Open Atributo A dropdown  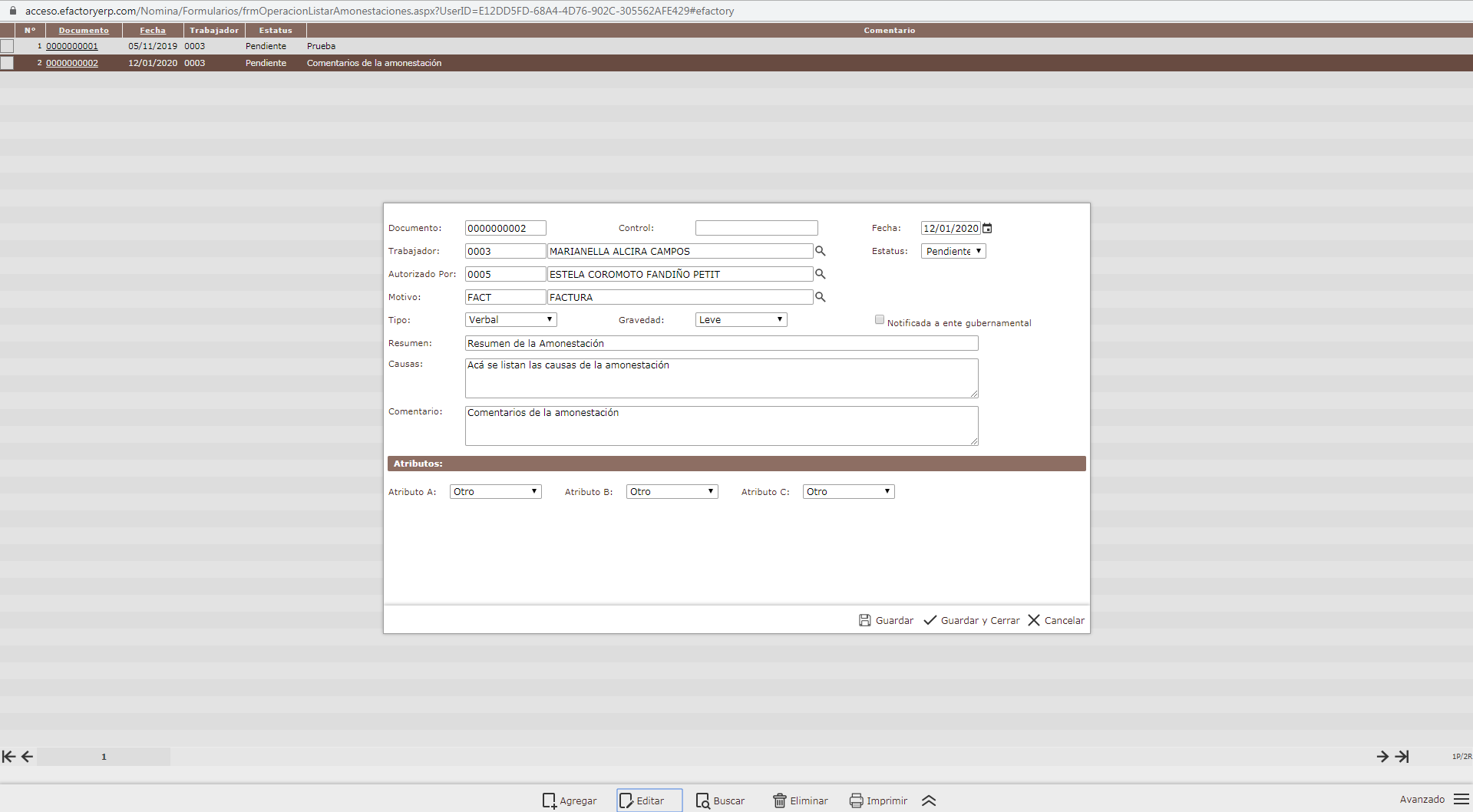[495, 492]
